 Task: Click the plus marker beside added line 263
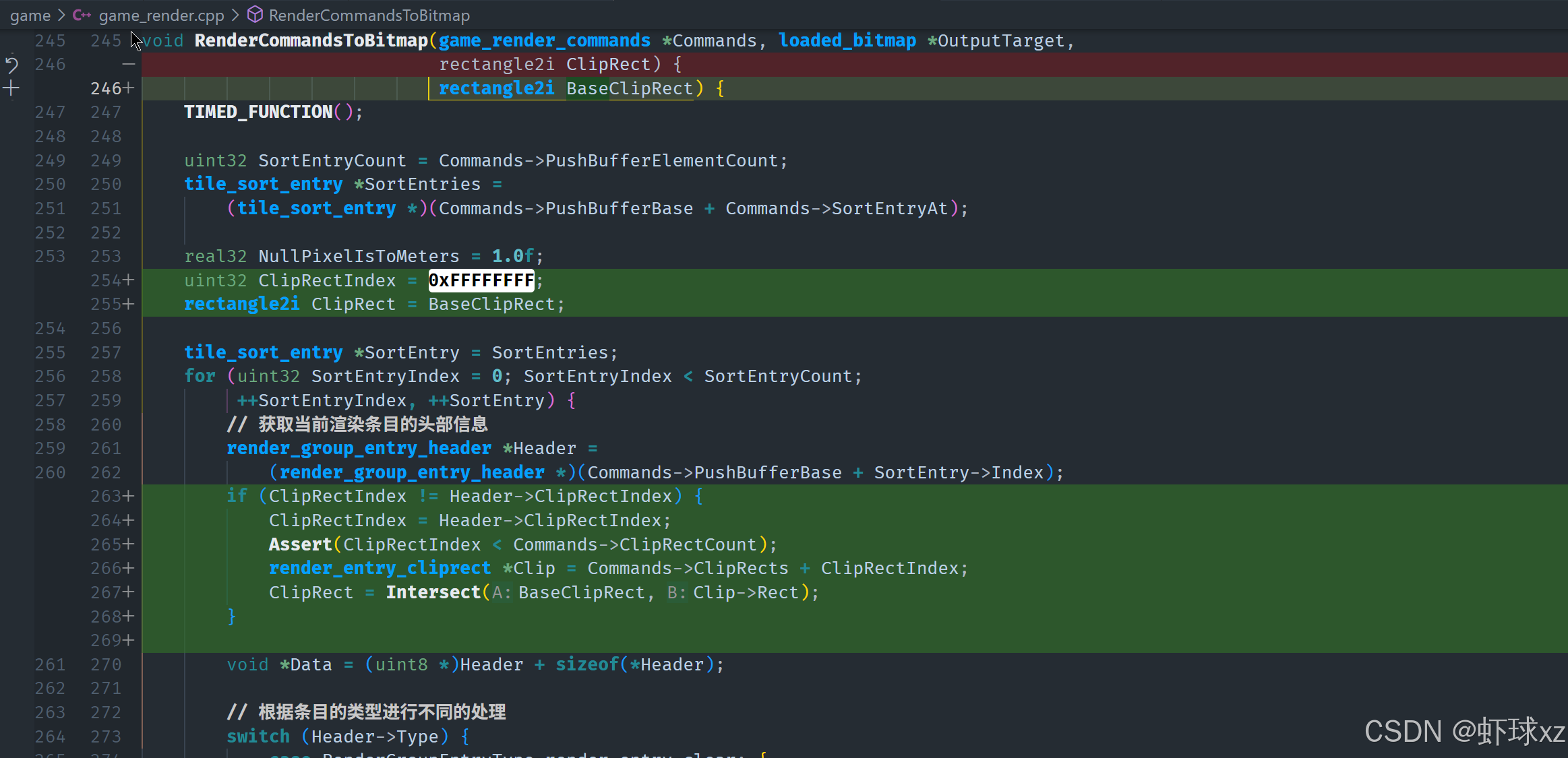[129, 497]
